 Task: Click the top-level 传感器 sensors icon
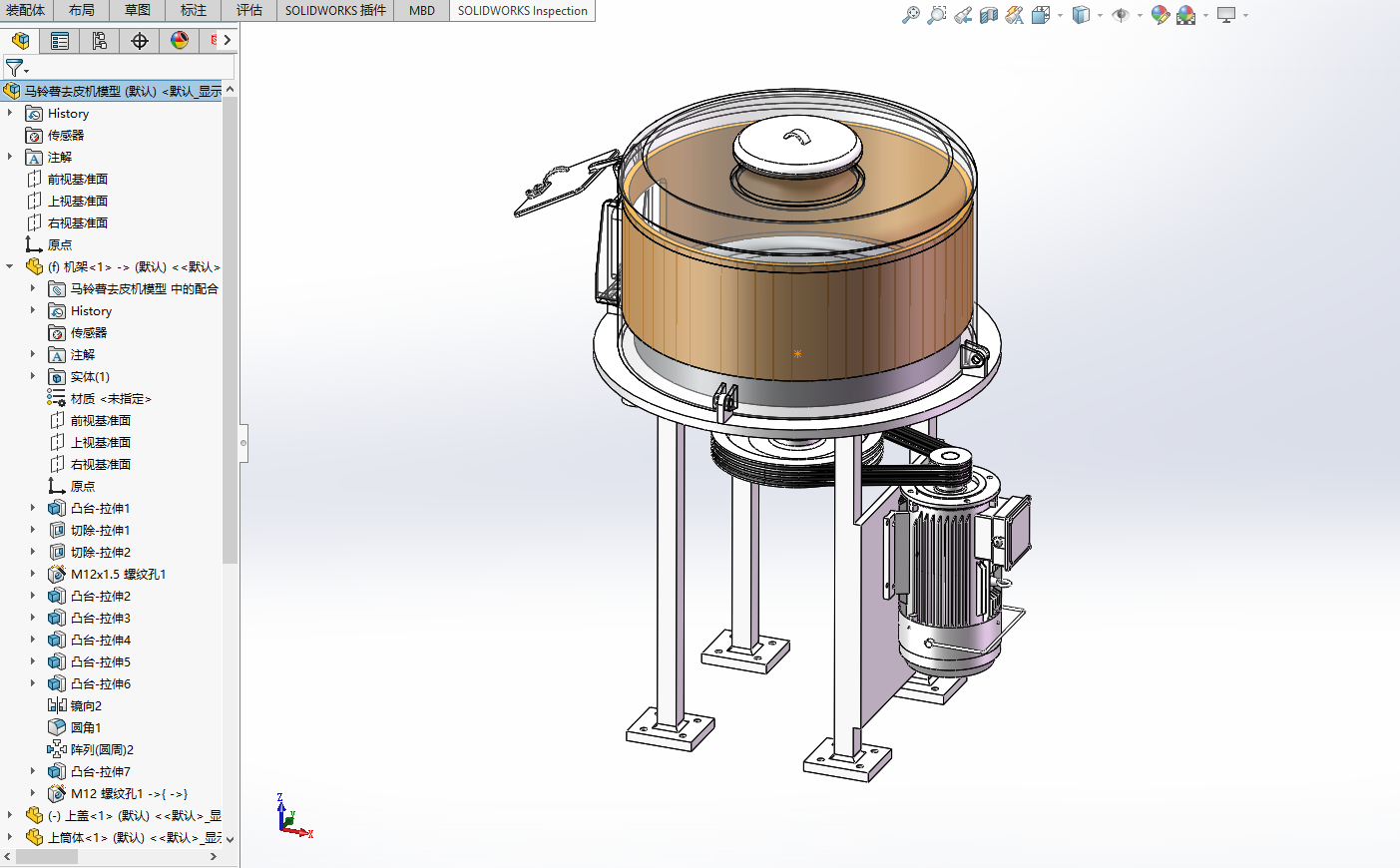tap(34, 135)
